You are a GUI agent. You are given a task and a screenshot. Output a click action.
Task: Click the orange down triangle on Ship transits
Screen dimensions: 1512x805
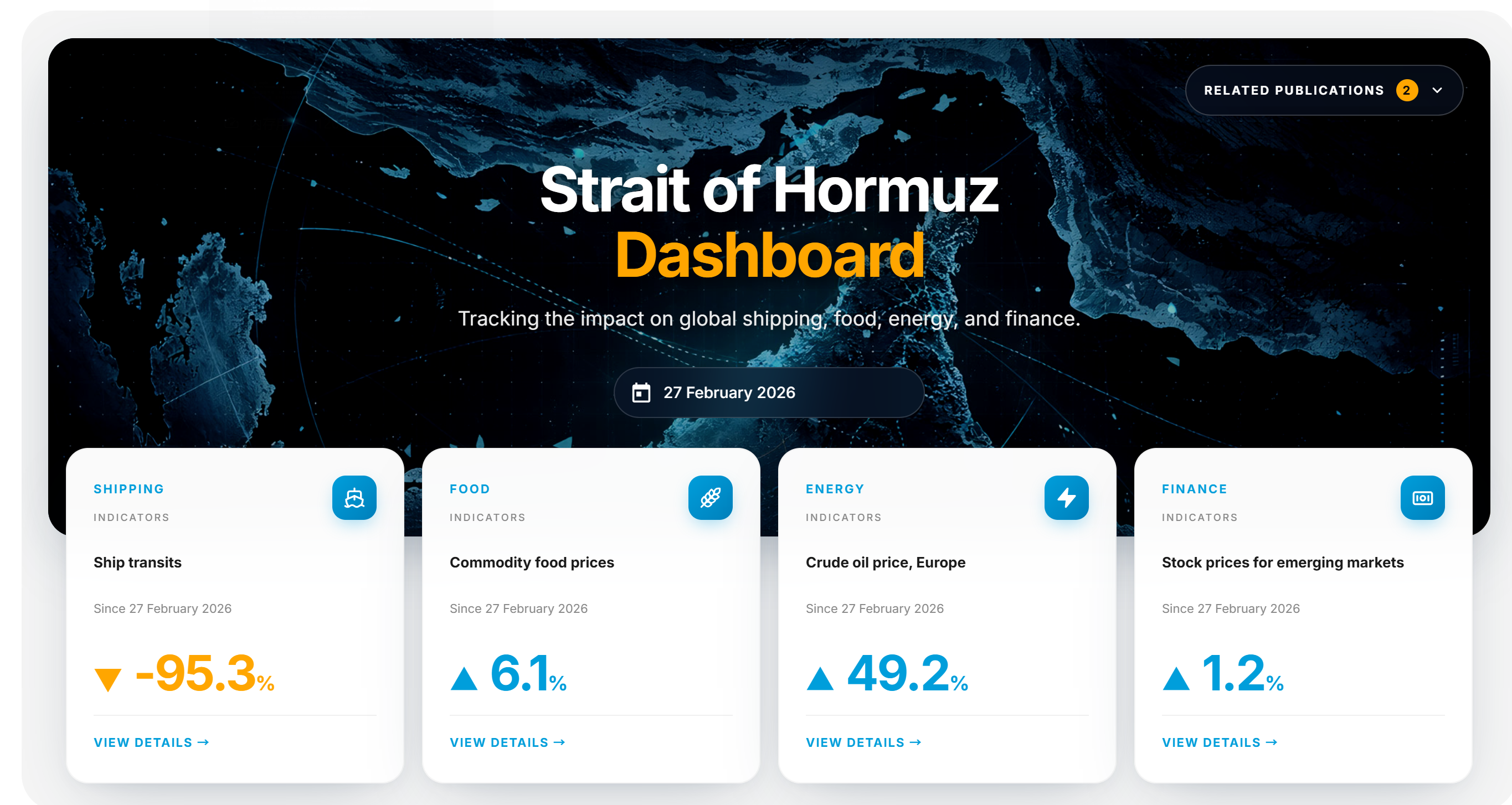coord(107,679)
